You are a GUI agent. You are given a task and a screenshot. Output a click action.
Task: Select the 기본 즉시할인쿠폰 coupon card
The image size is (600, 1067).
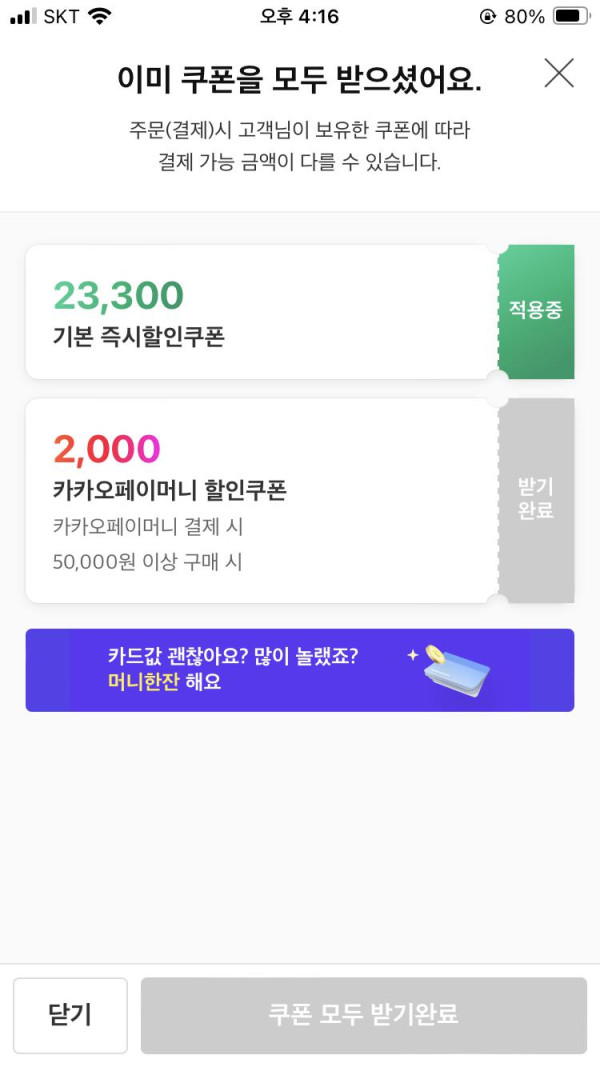260,312
